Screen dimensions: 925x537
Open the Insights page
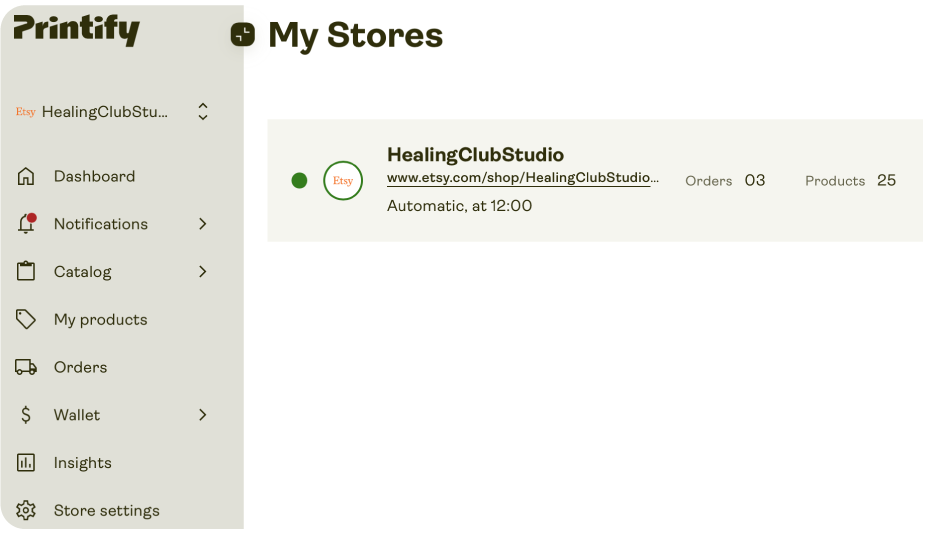[83, 463]
